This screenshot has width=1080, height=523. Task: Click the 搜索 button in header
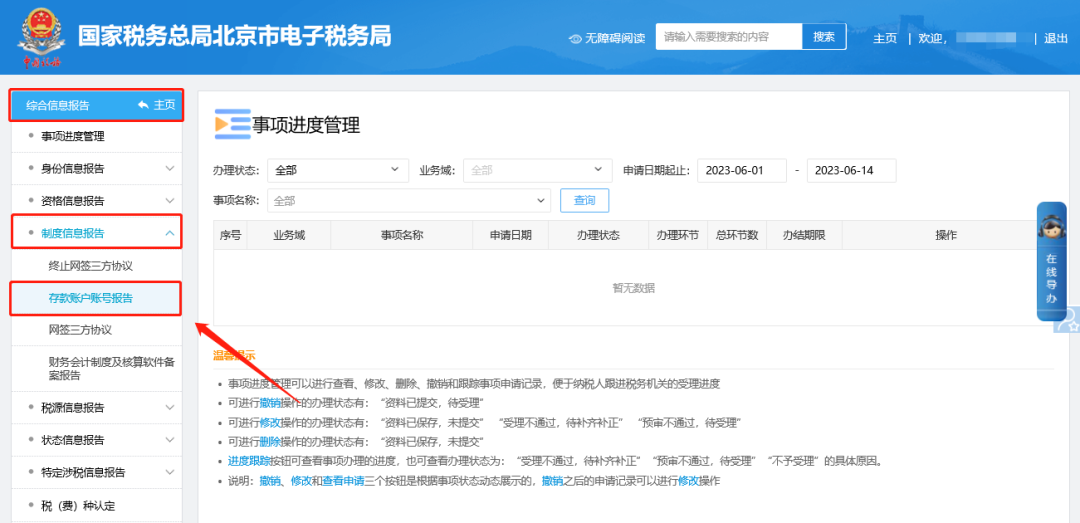point(823,37)
